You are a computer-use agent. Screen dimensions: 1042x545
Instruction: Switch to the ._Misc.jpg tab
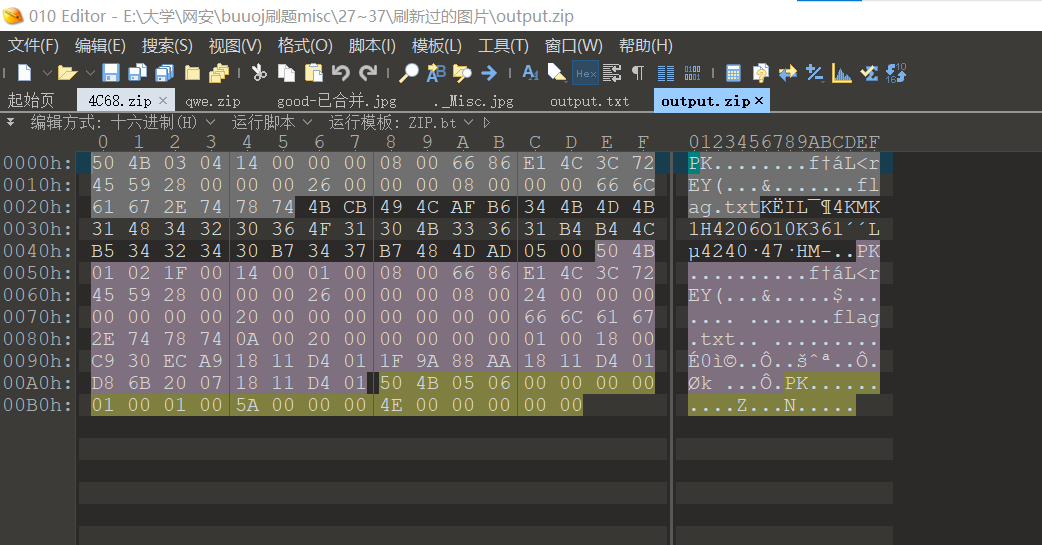pyautogui.click(x=472, y=101)
